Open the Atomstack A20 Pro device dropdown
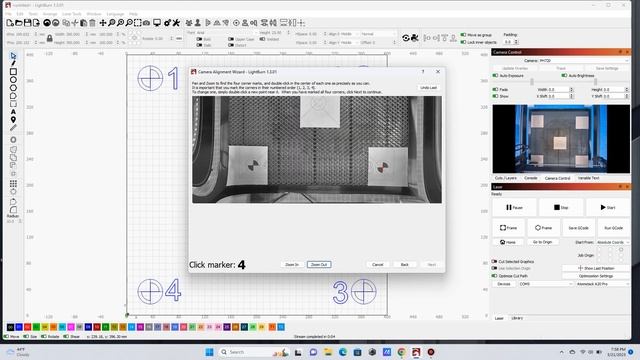Screen dimensions: 640x360 tap(602, 284)
